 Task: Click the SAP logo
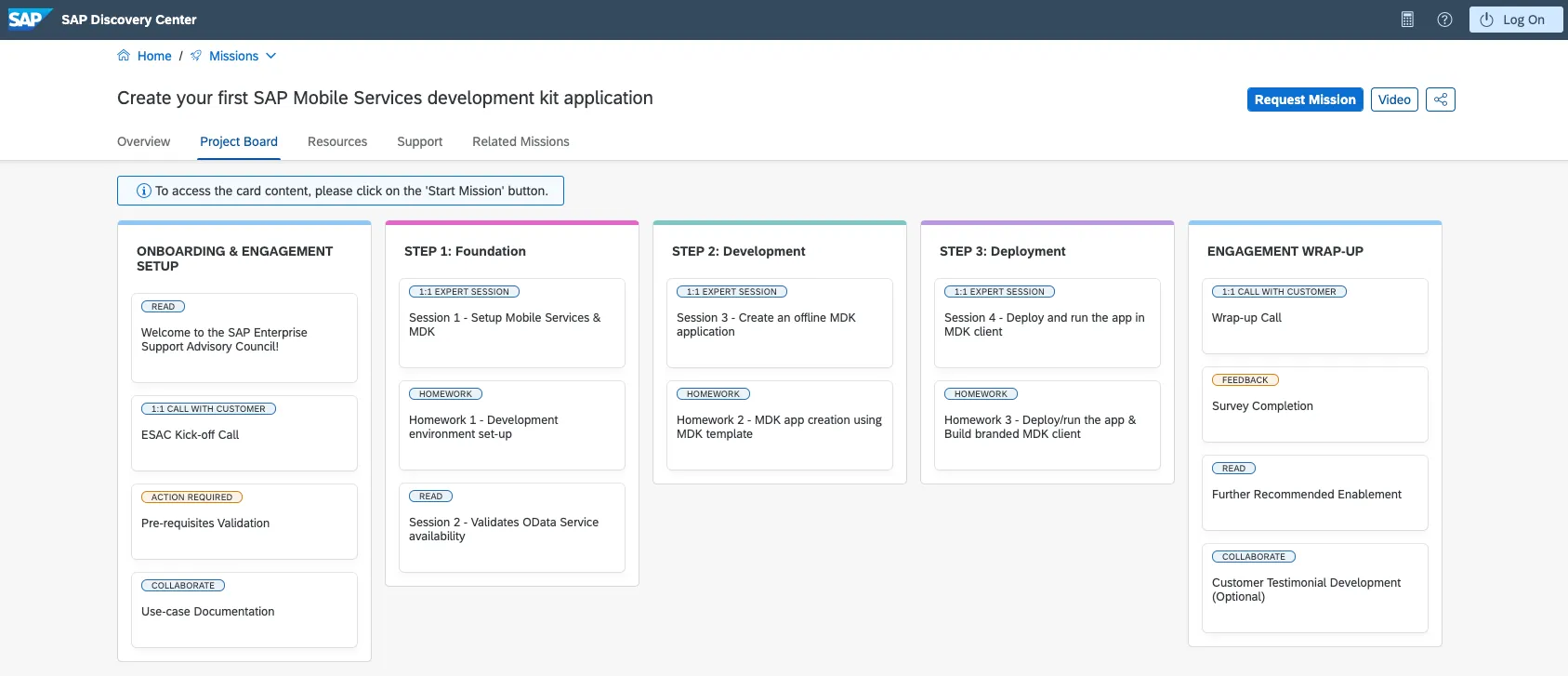pos(28,20)
